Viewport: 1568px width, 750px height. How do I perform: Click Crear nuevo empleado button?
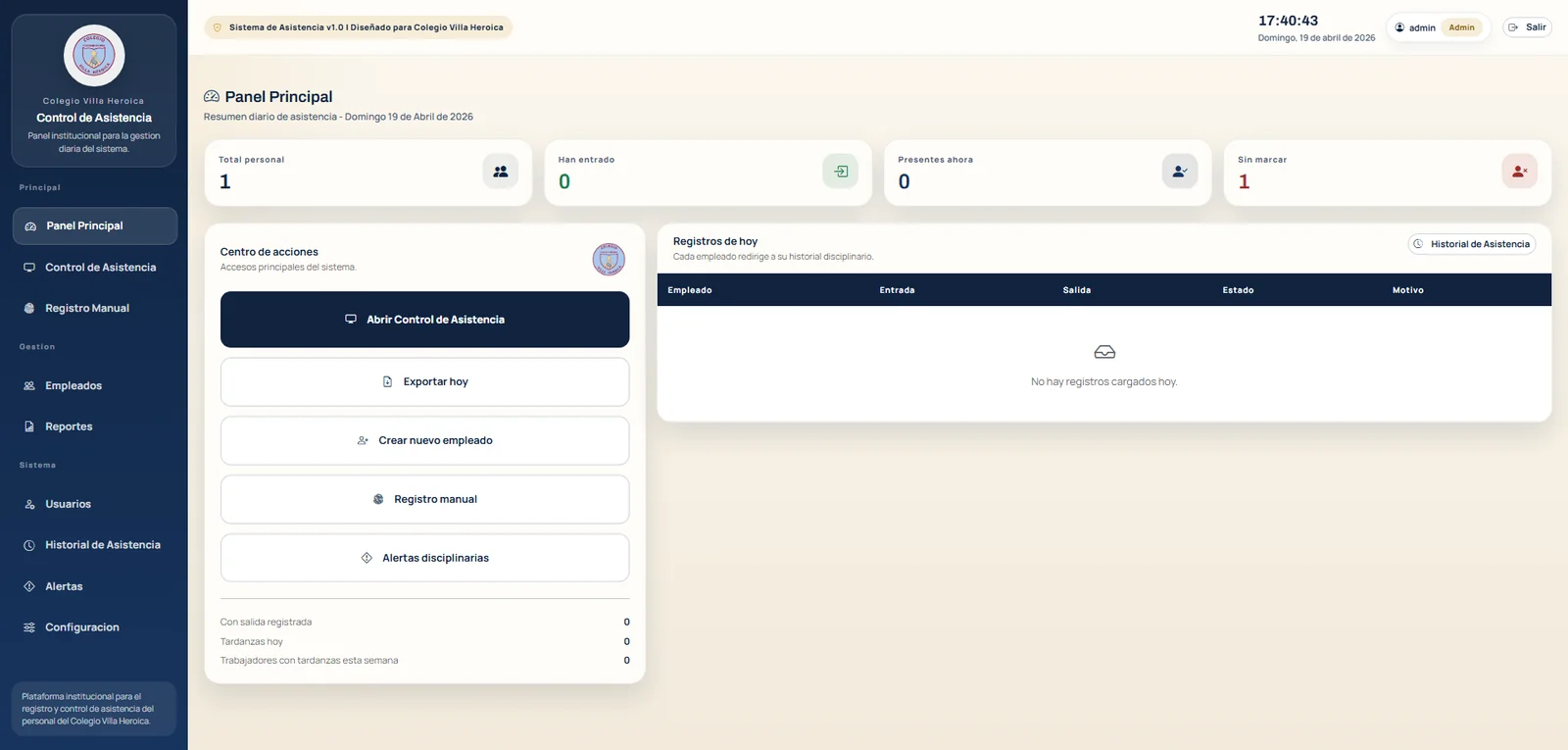pyautogui.click(x=424, y=440)
